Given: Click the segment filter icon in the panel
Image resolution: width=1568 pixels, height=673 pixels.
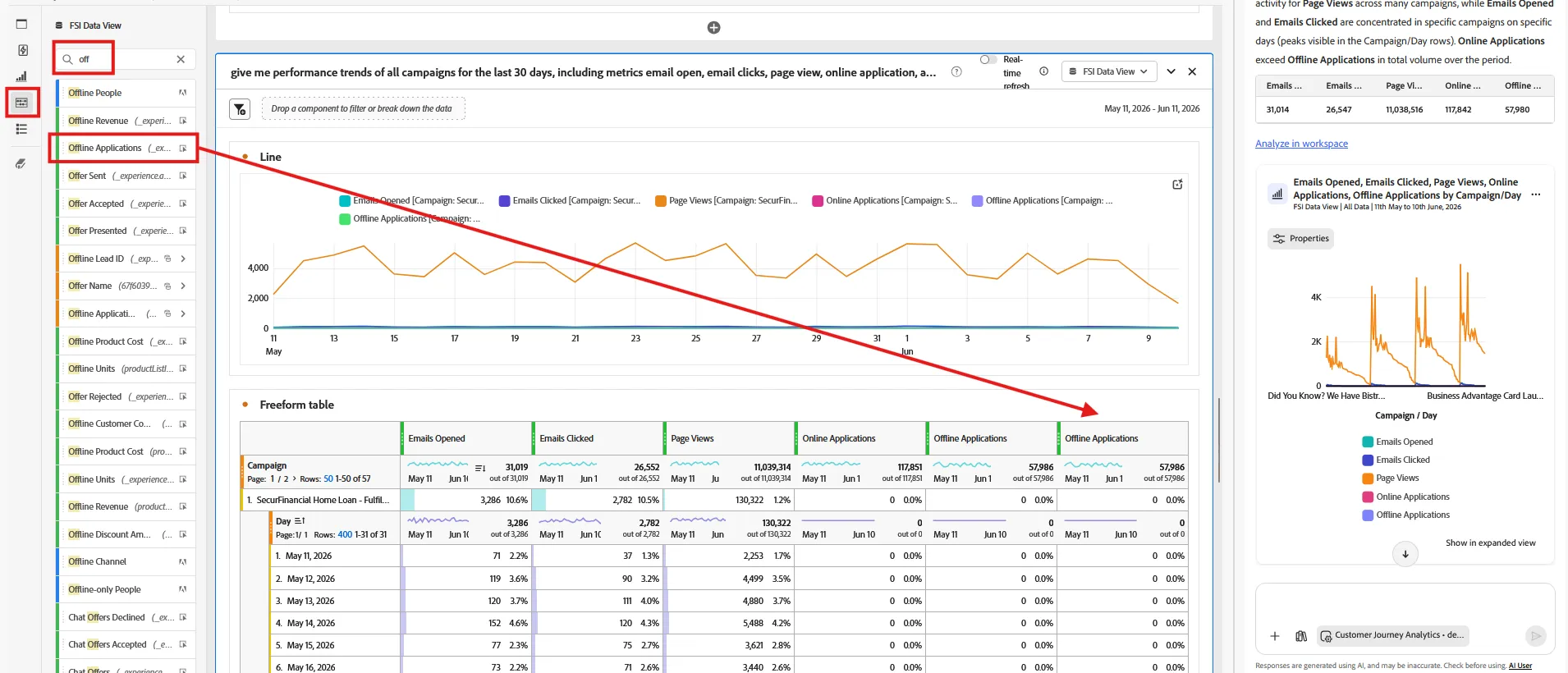Looking at the screenshot, I should (x=240, y=109).
